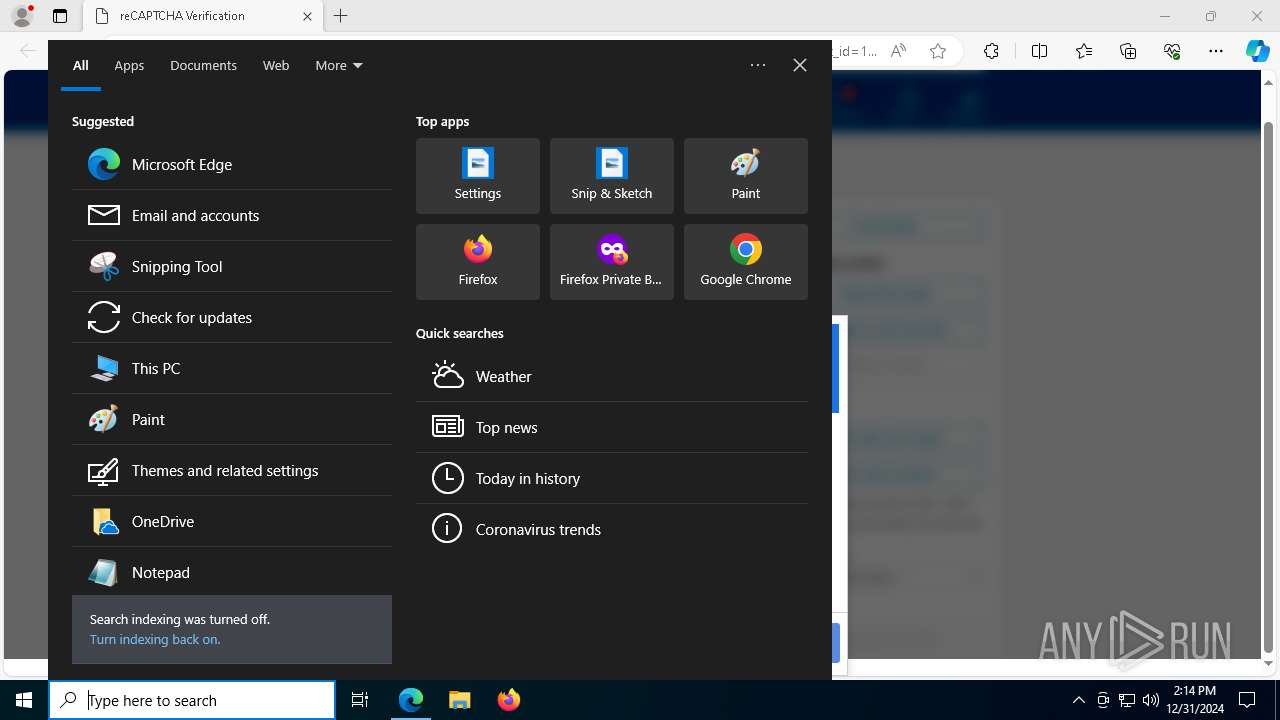
Task: Open the Copilot sidebar
Action: pyautogui.click(x=1258, y=51)
